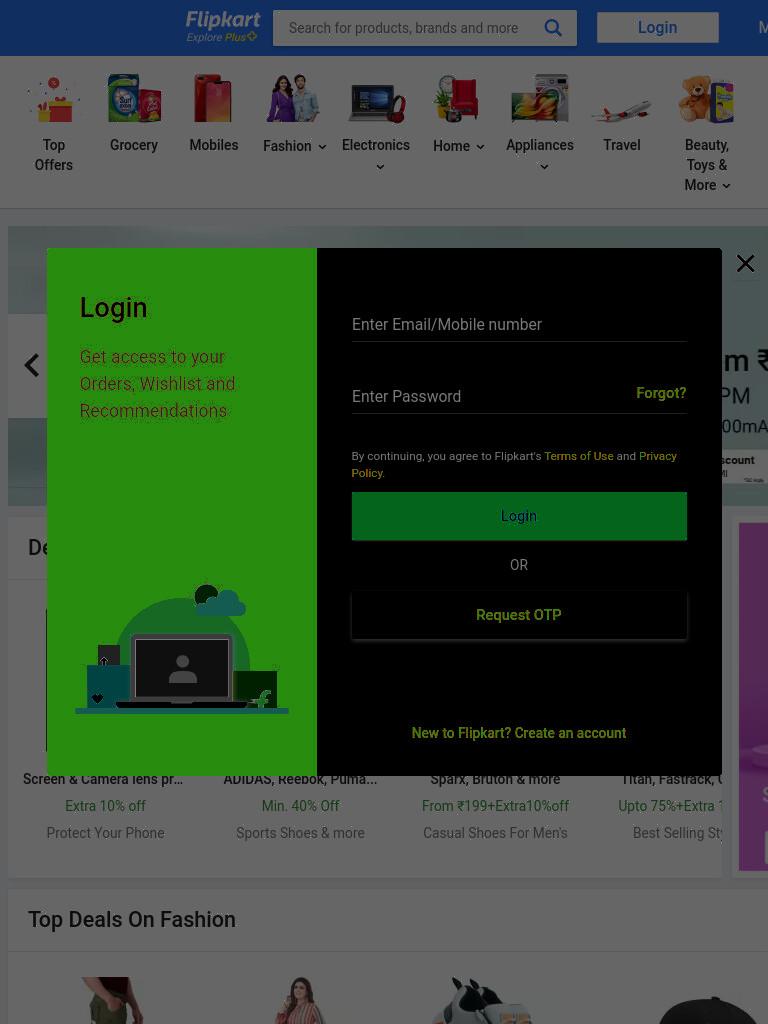The image size is (768, 1024).
Task: Open the Appliances category icon
Action: click(x=540, y=99)
